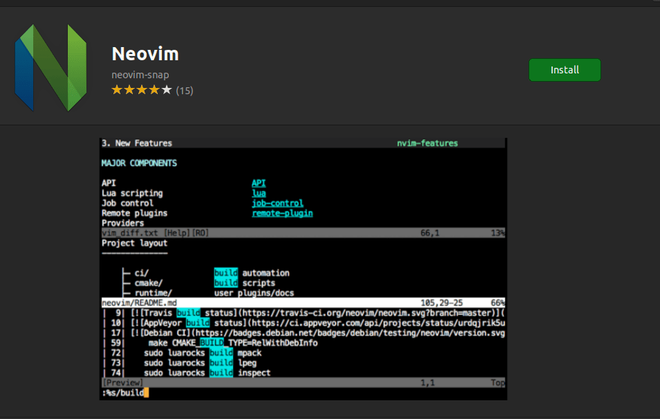The width and height of the screenshot is (660, 419).
Task: Click the neovim-snap package name
Action: [x=140, y=75]
